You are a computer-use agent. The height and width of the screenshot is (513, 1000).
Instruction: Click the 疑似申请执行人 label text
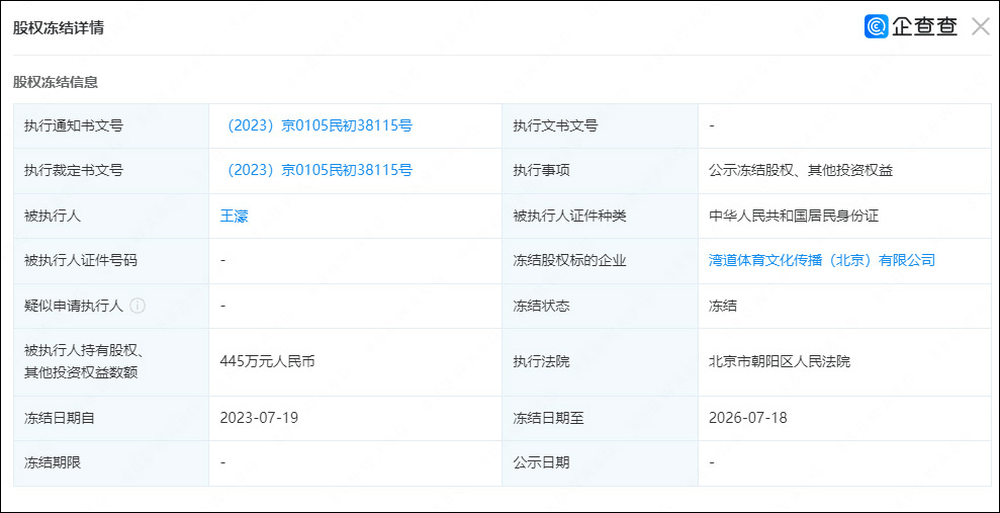(73, 306)
